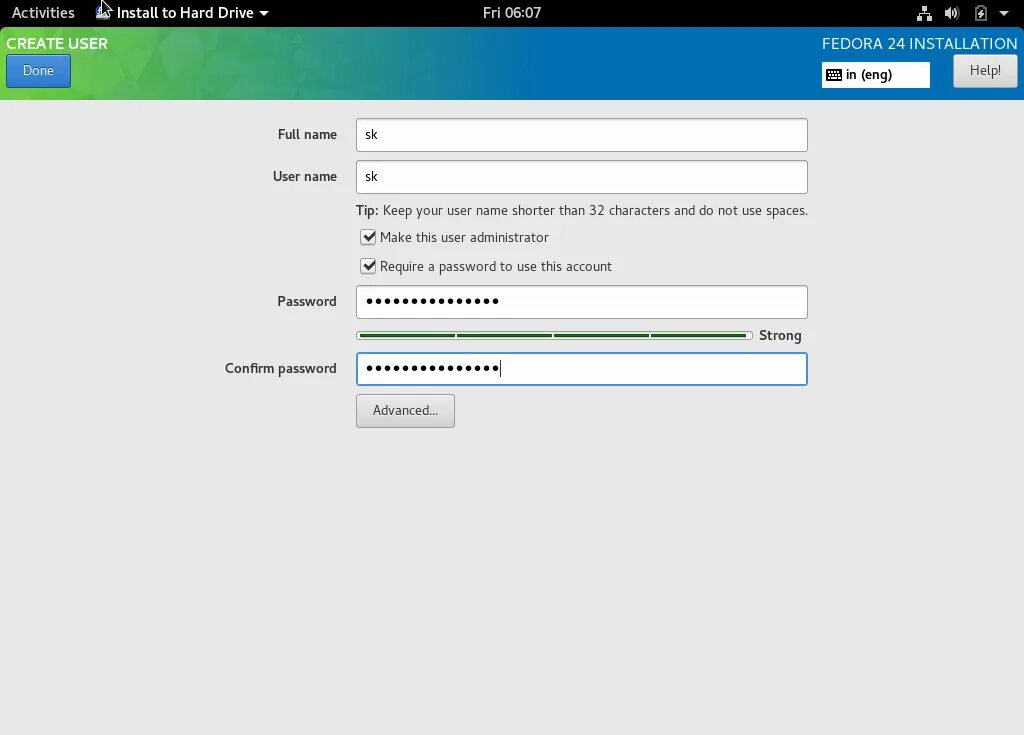Click the Confirm password label
Viewport: 1024px width, 735px height.
[x=281, y=368]
